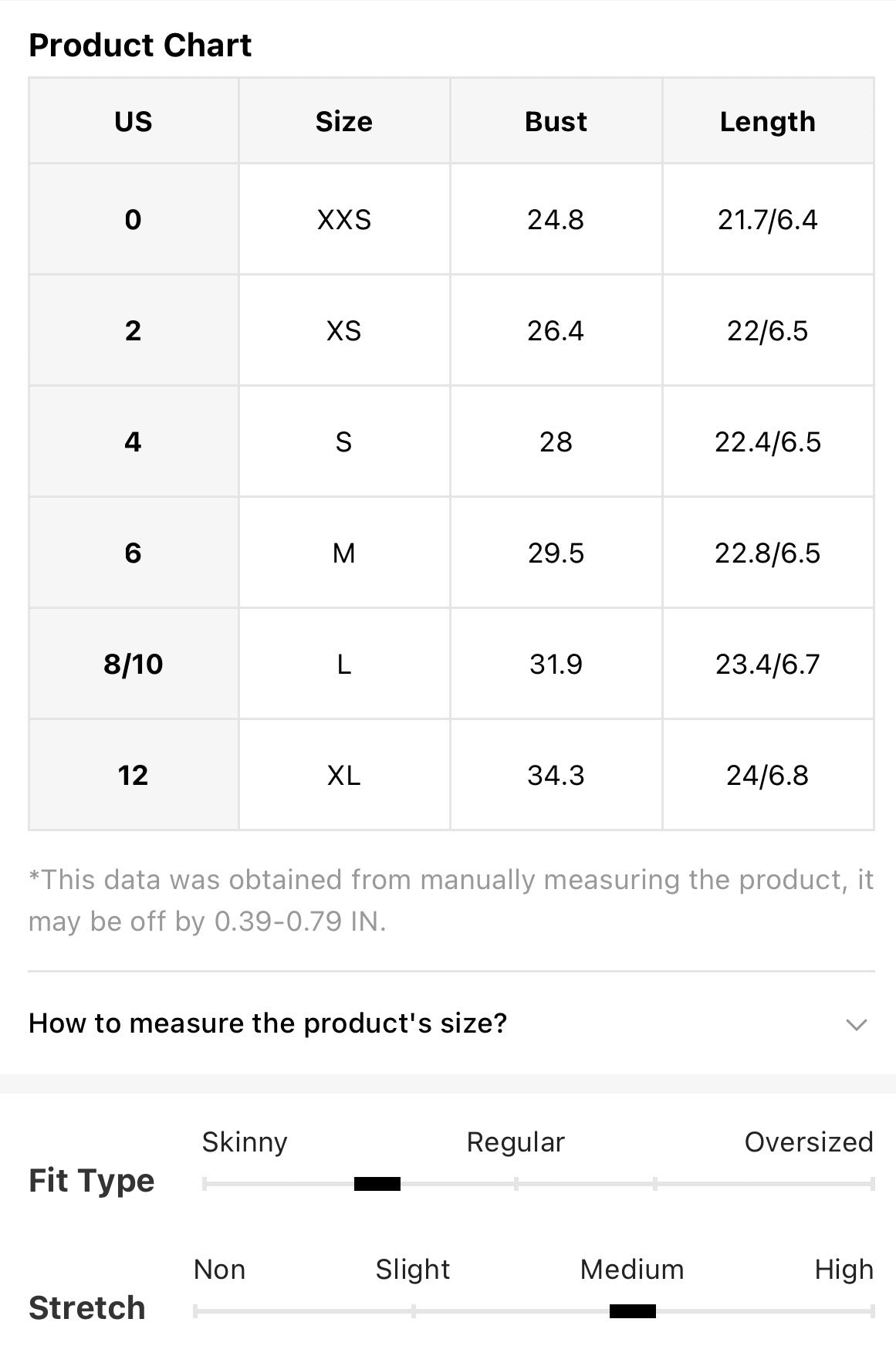The height and width of the screenshot is (1346, 896).
Task: Click the Regular label on Fit Type
Action: pos(516,1142)
